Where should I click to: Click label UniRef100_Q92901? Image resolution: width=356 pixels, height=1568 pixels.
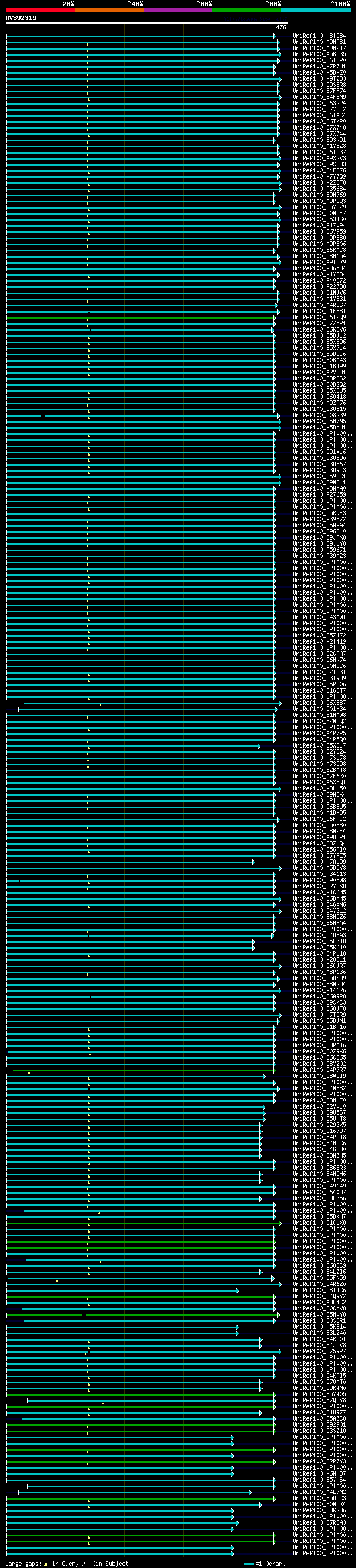[x=319, y=1424]
